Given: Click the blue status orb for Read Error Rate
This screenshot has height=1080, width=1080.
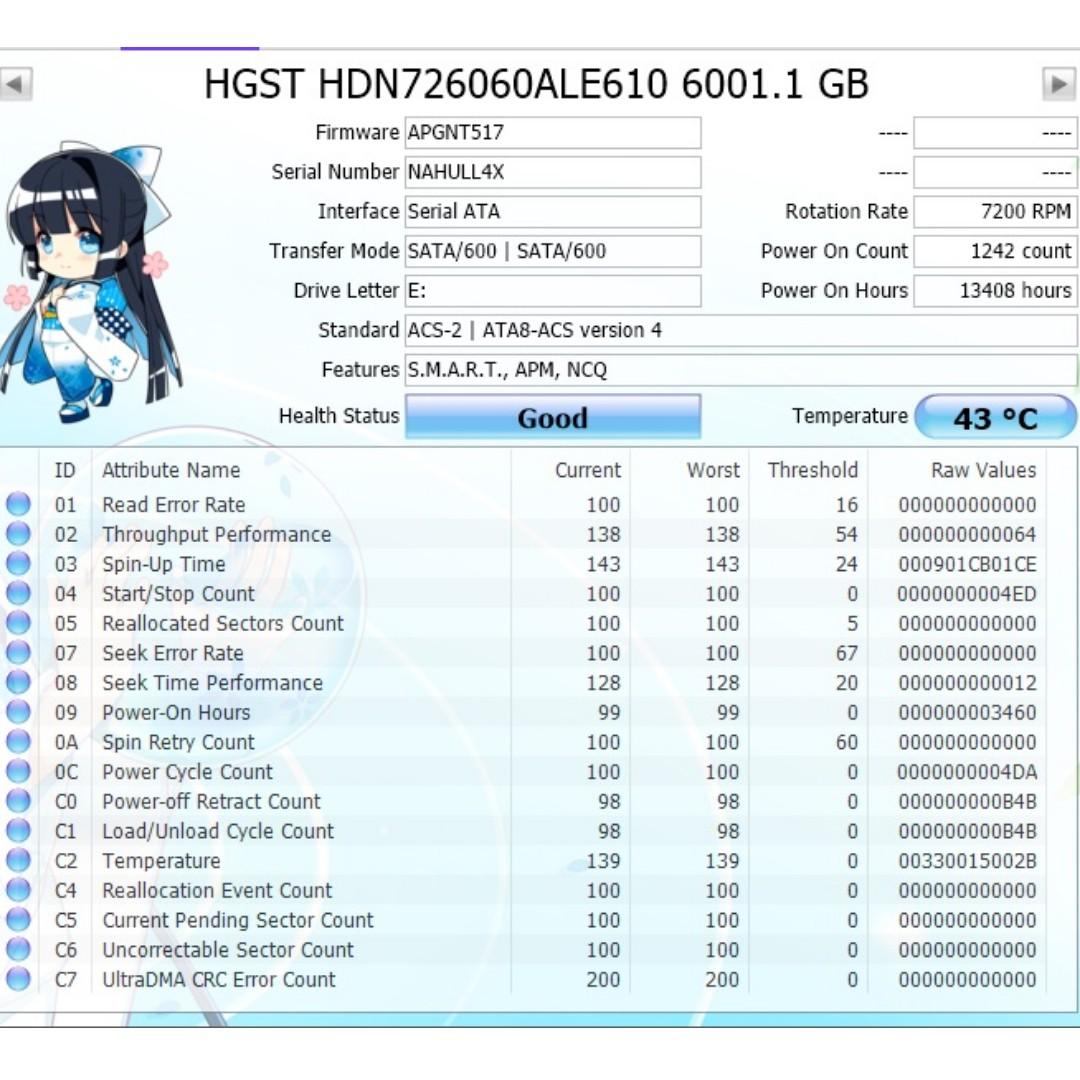Looking at the screenshot, I should tap(18, 505).
